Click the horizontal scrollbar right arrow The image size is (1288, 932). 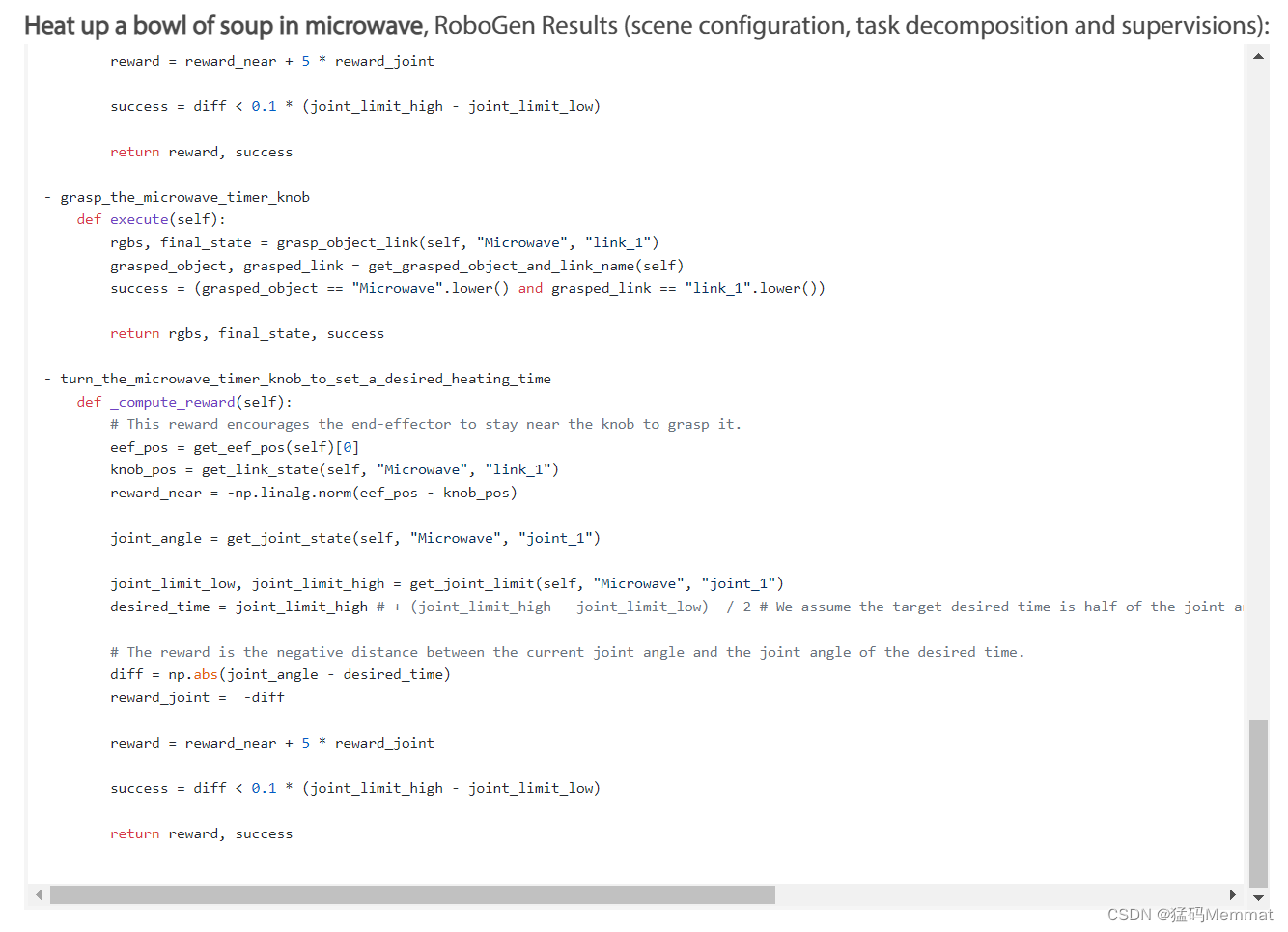pos(1232,895)
